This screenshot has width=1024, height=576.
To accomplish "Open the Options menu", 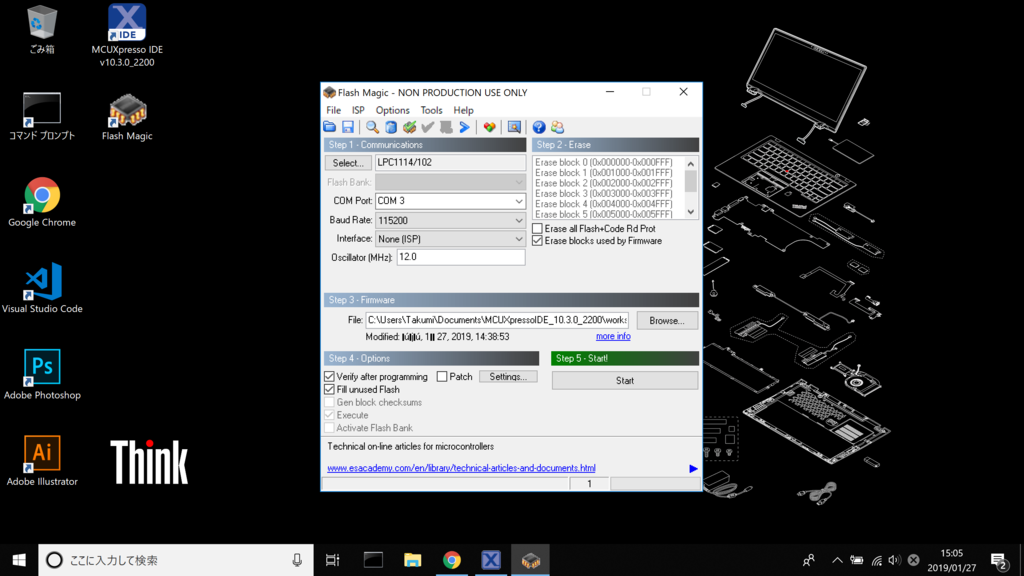I will point(392,110).
